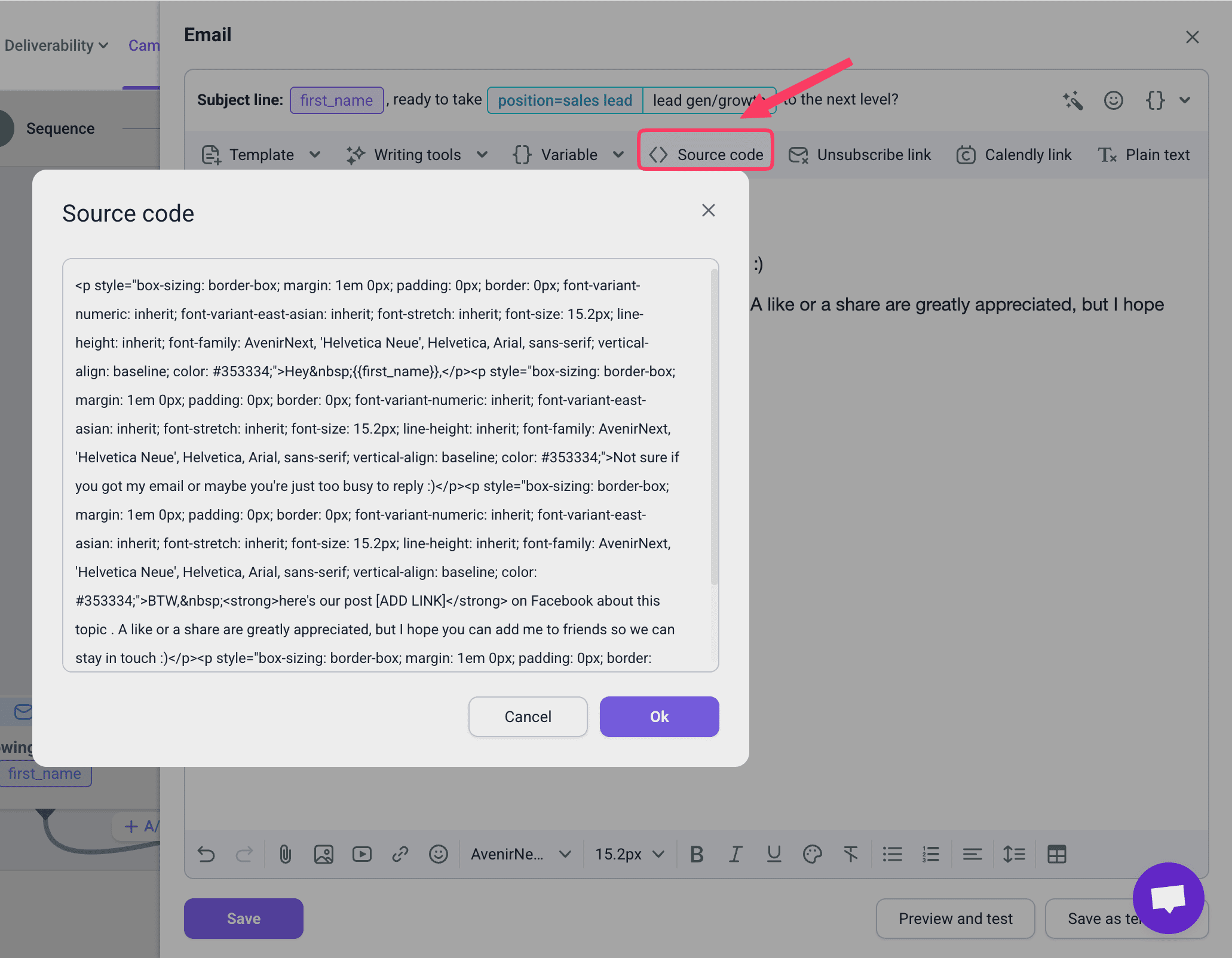The image size is (1232, 958).
Task: Open the text color palette icon
Action: 812,855
